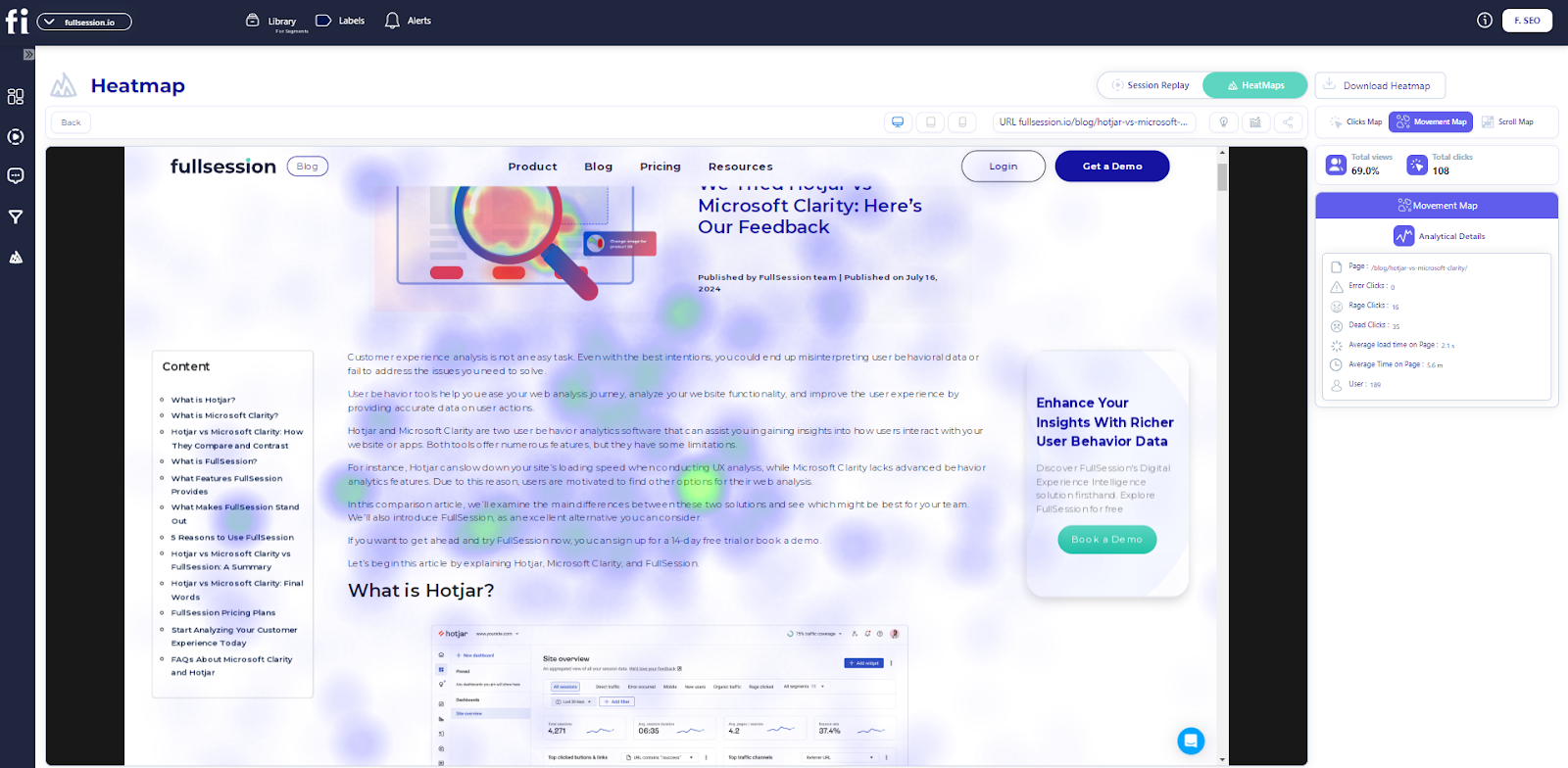This screenshot has height=768, width=1568.
Task: Click the fullsession logo in preview
Action: pos(223,167)
